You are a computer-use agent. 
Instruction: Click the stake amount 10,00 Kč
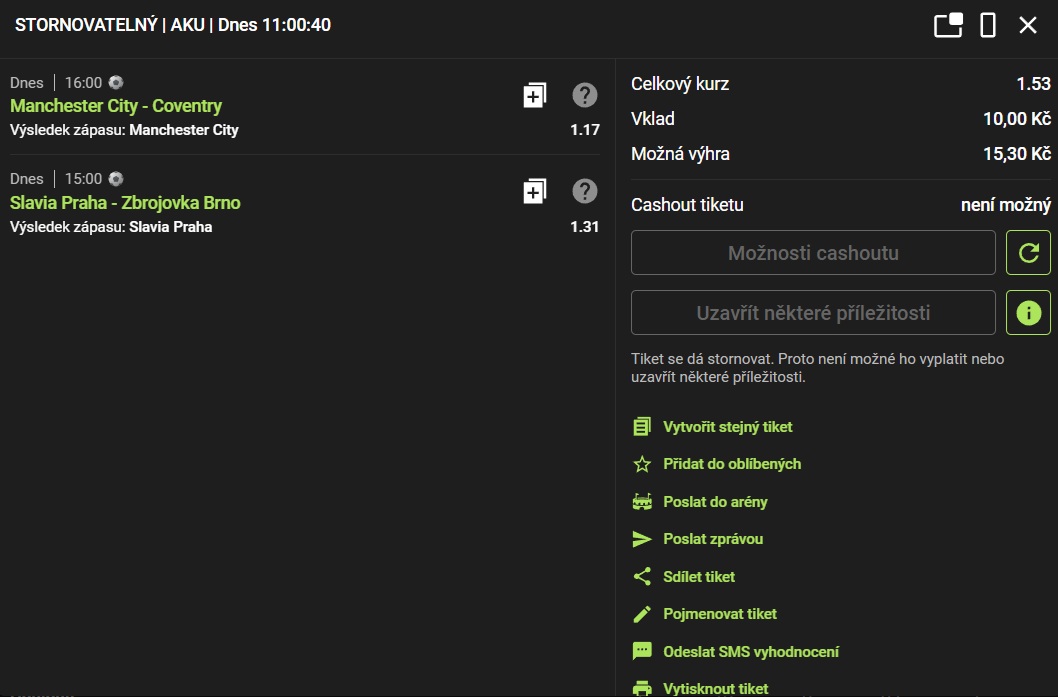(x=1017, y=119)
